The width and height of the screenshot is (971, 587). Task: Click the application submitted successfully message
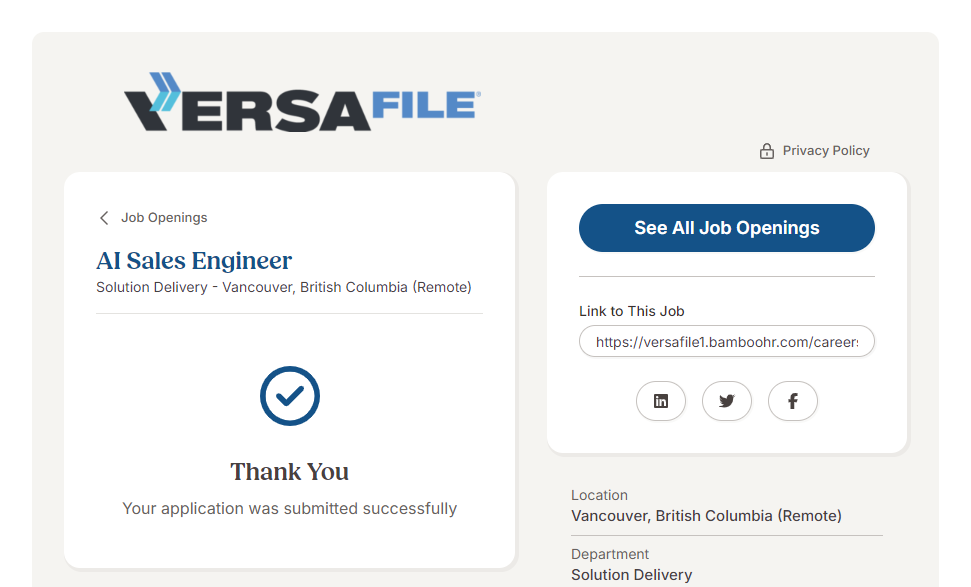click(290, 508)
